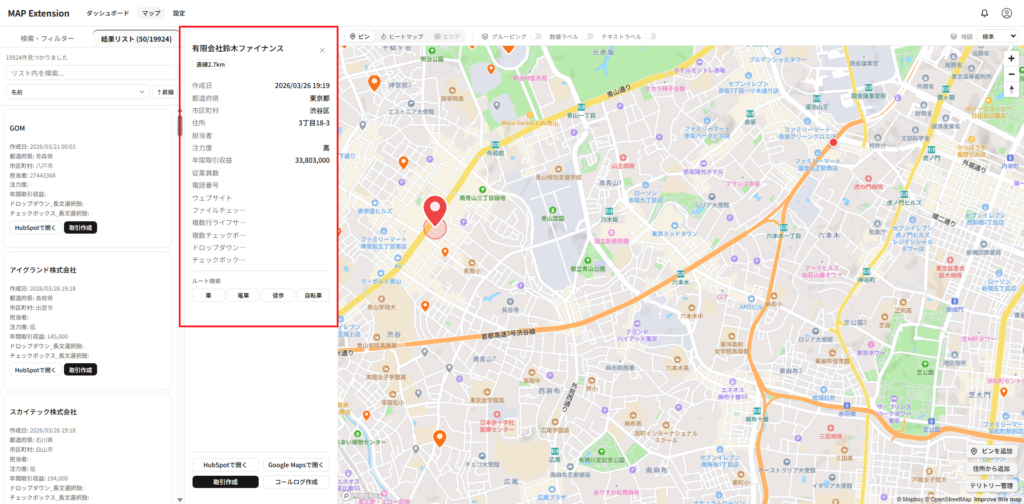Viewport: 1024px width, 504px height.
Task: Click the ピンを追加 button
Action: 991,451
